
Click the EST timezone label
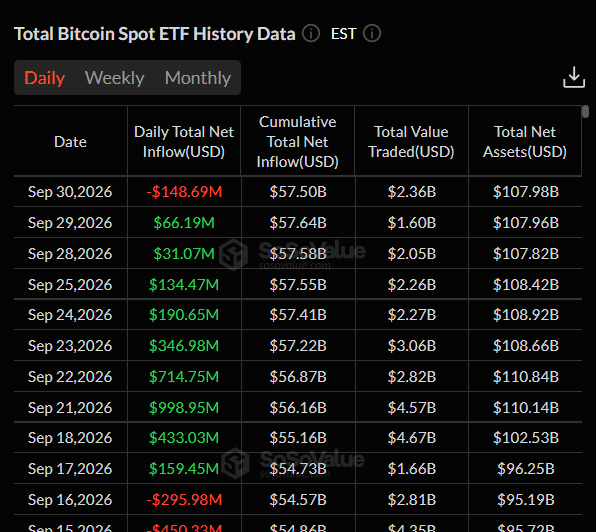click(343, 34)
